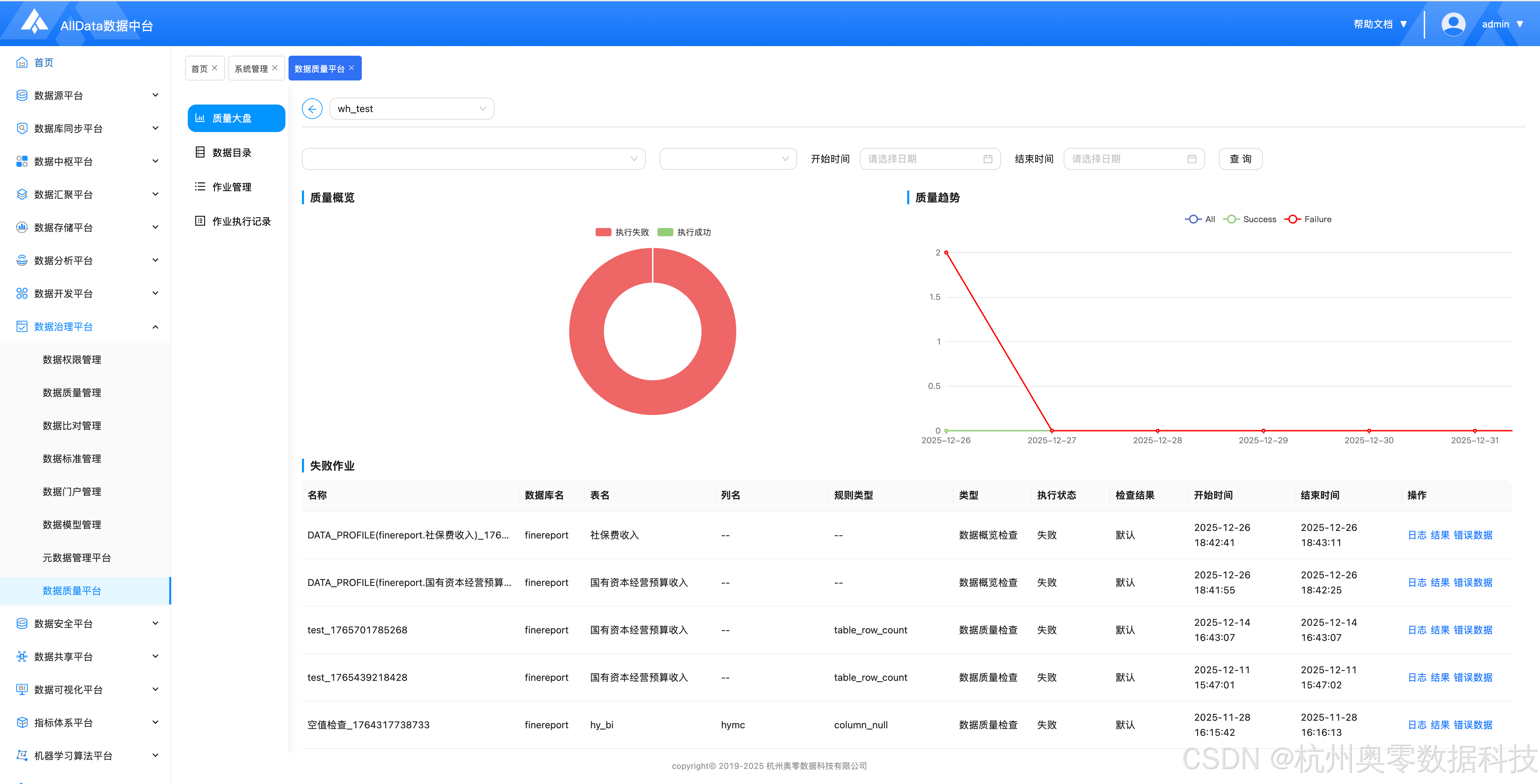Click the 首页 home icon in sidebar
Viewport: 1540px width, 784px height.
click(x=22, y=63)
